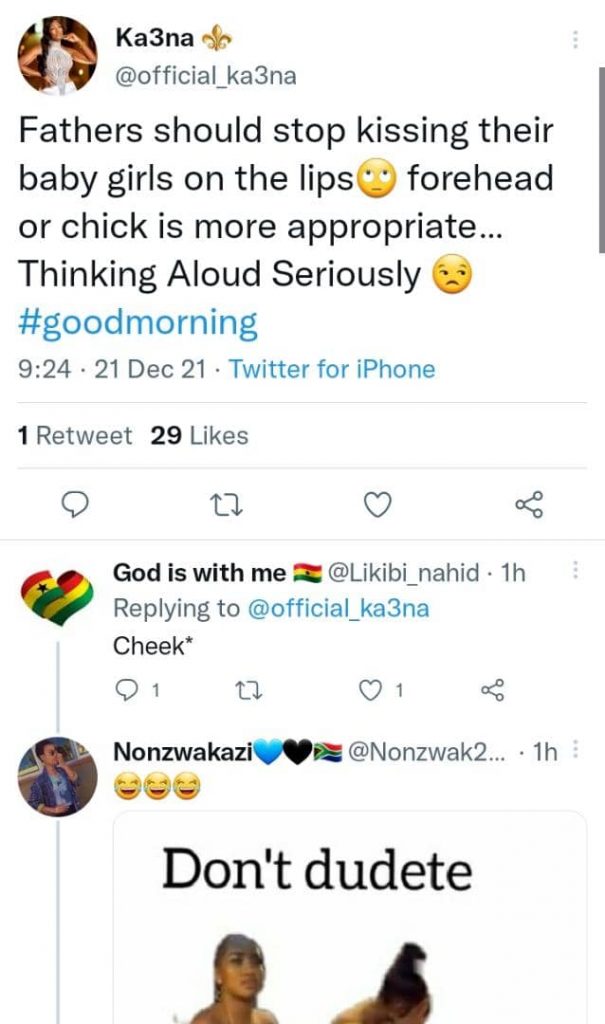Like Ka3na's main tweet
The height and width of the screenshot is (1024, 605).
pyautogui.click(x=376, y=507)
